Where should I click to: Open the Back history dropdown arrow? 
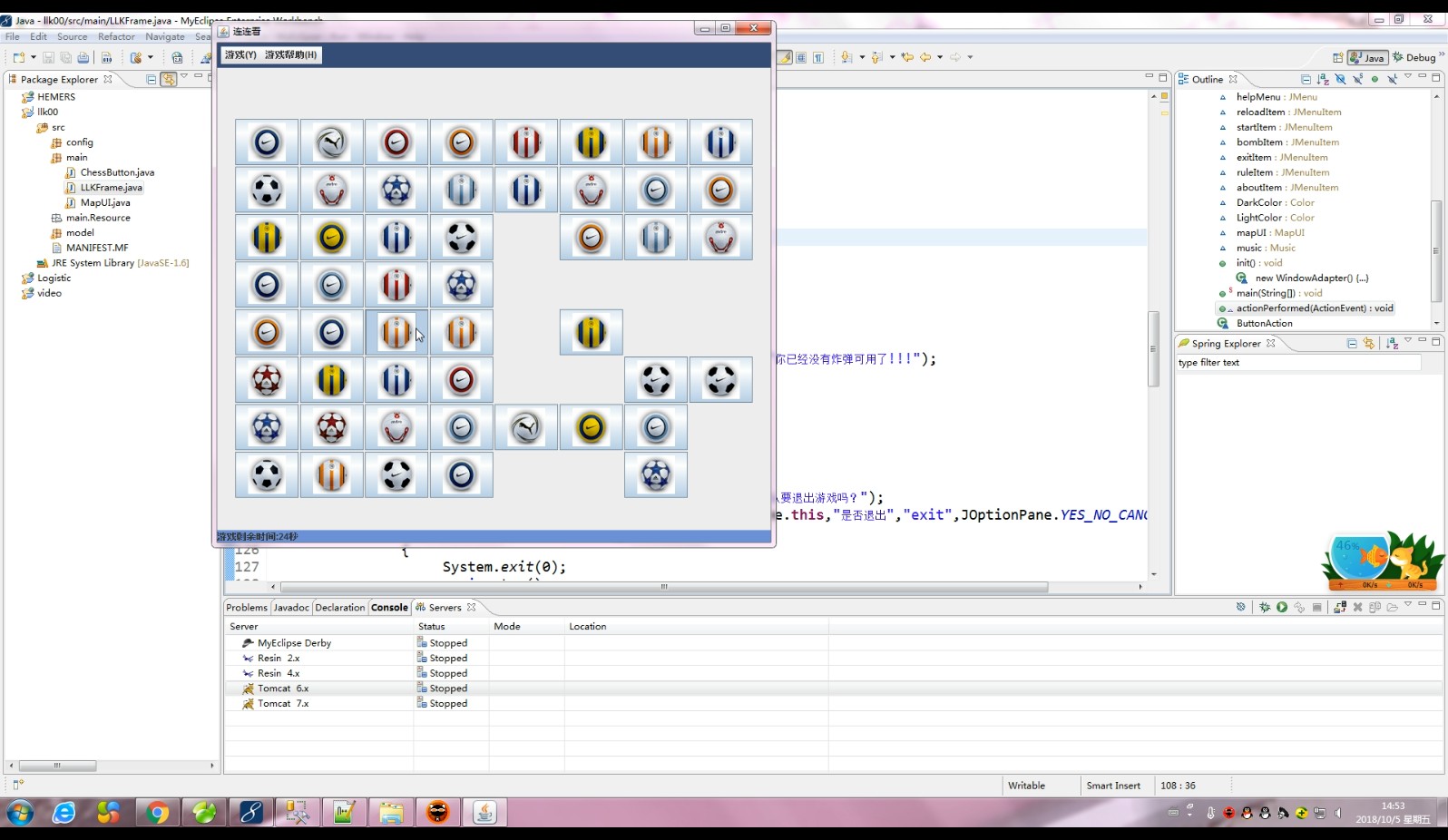940,57
